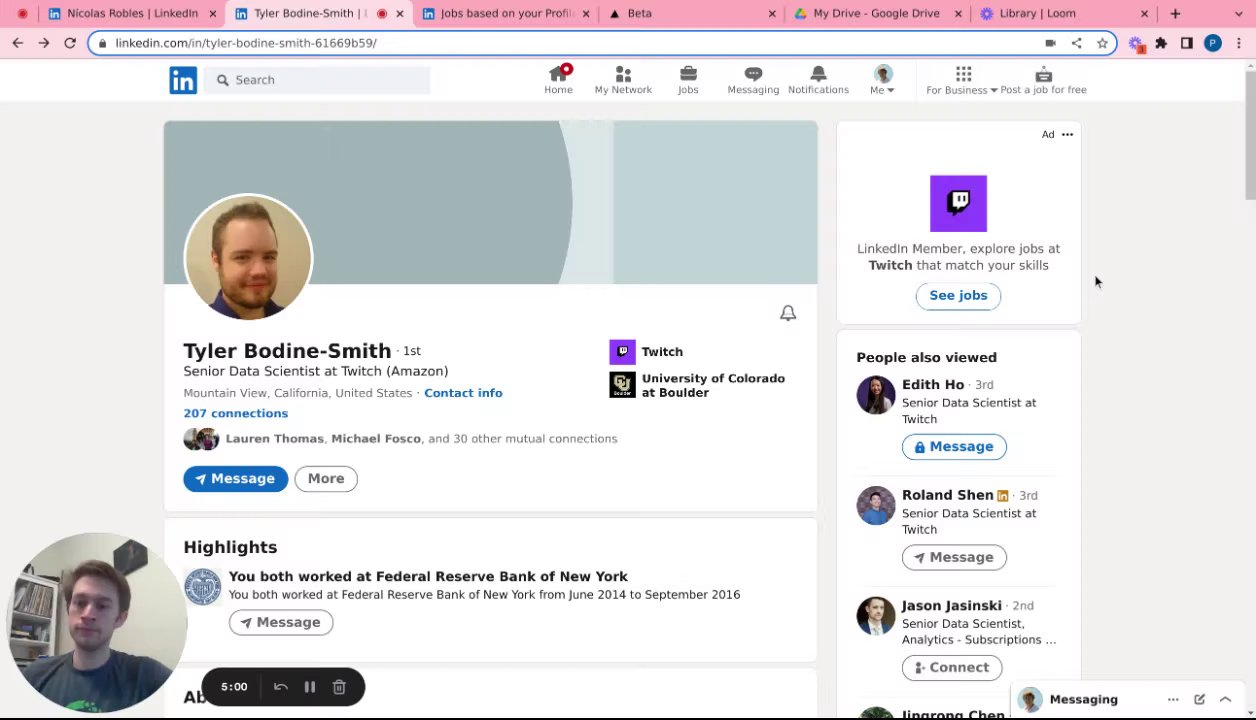1256x720 pixels.
Task: Open LinkedIn home logo
Action: pyautogui.click(x=183, y=80)
